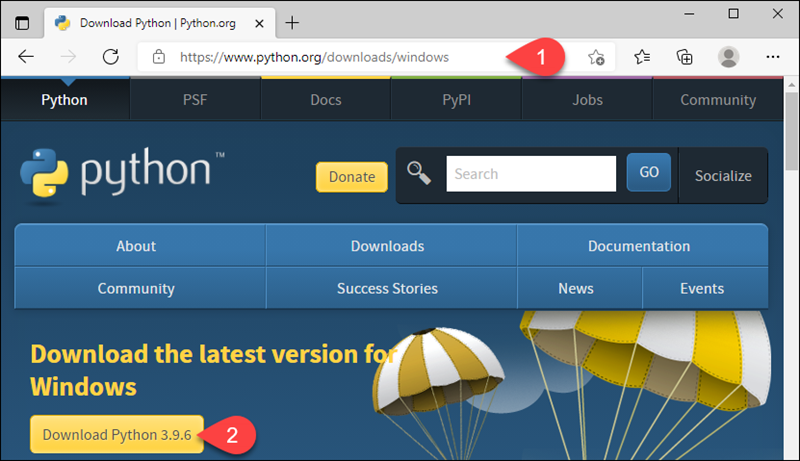This screenshot has width=800, height=461.
Task: Open the Collections panel
Action: click(x=684, y=57)
